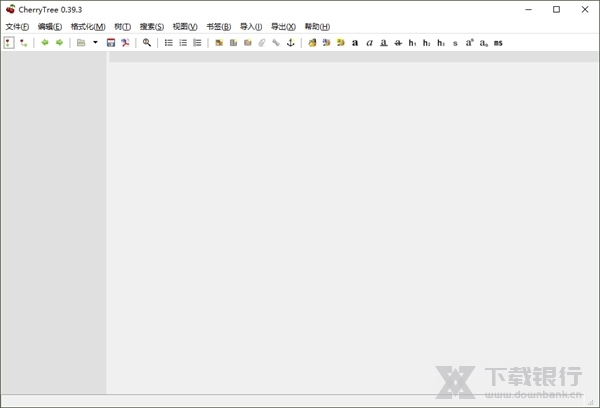The width and height of the screenshot is (600, 408).
Task: Insert a bulleted list
Action: [168, 43]
